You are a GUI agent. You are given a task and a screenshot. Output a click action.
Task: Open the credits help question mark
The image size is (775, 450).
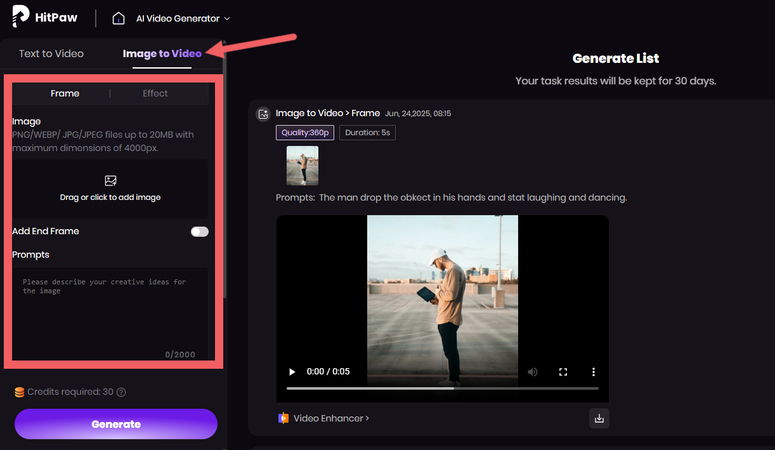[121, 392]
